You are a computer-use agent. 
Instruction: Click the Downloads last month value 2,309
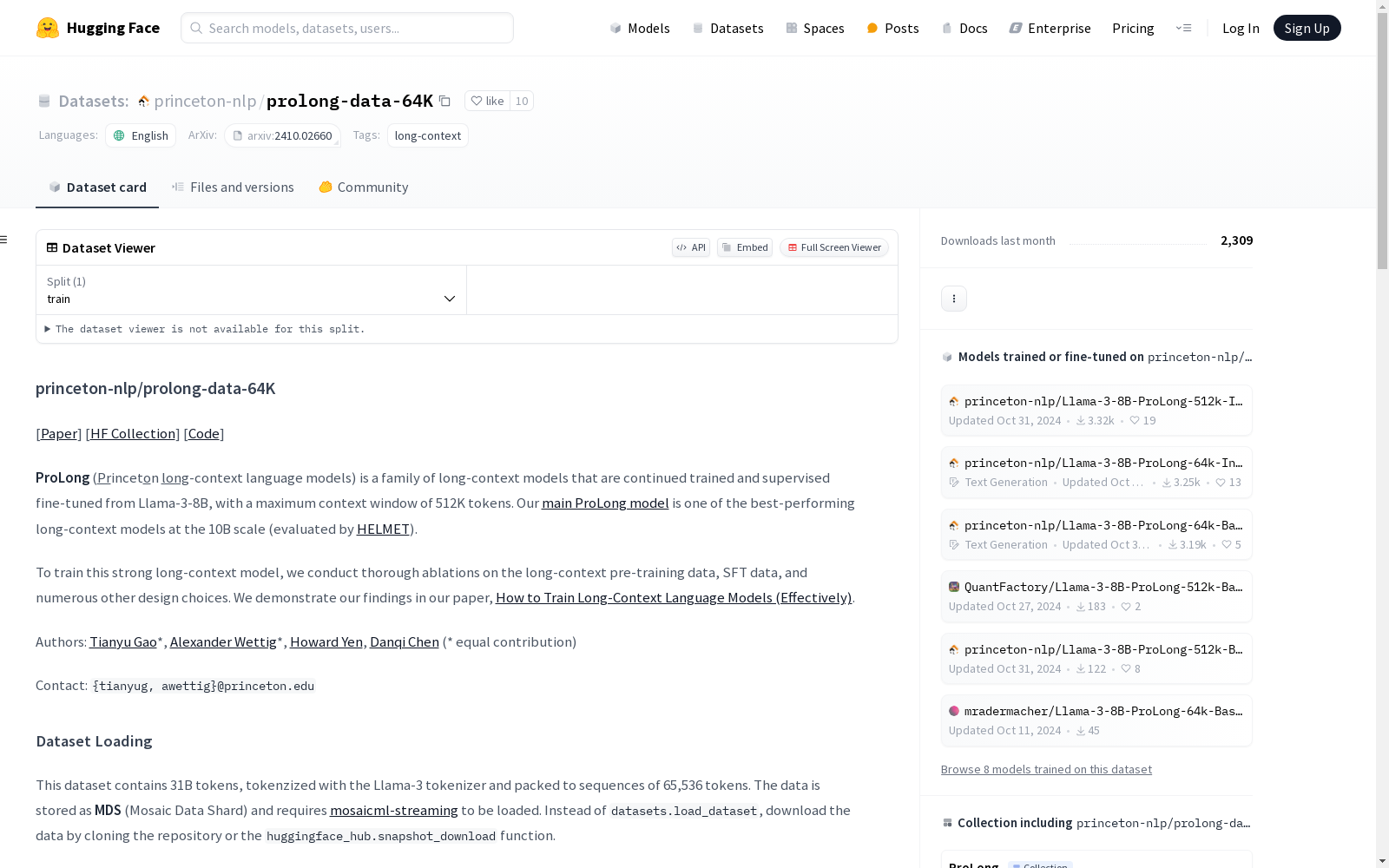[x=1237, y=240]
